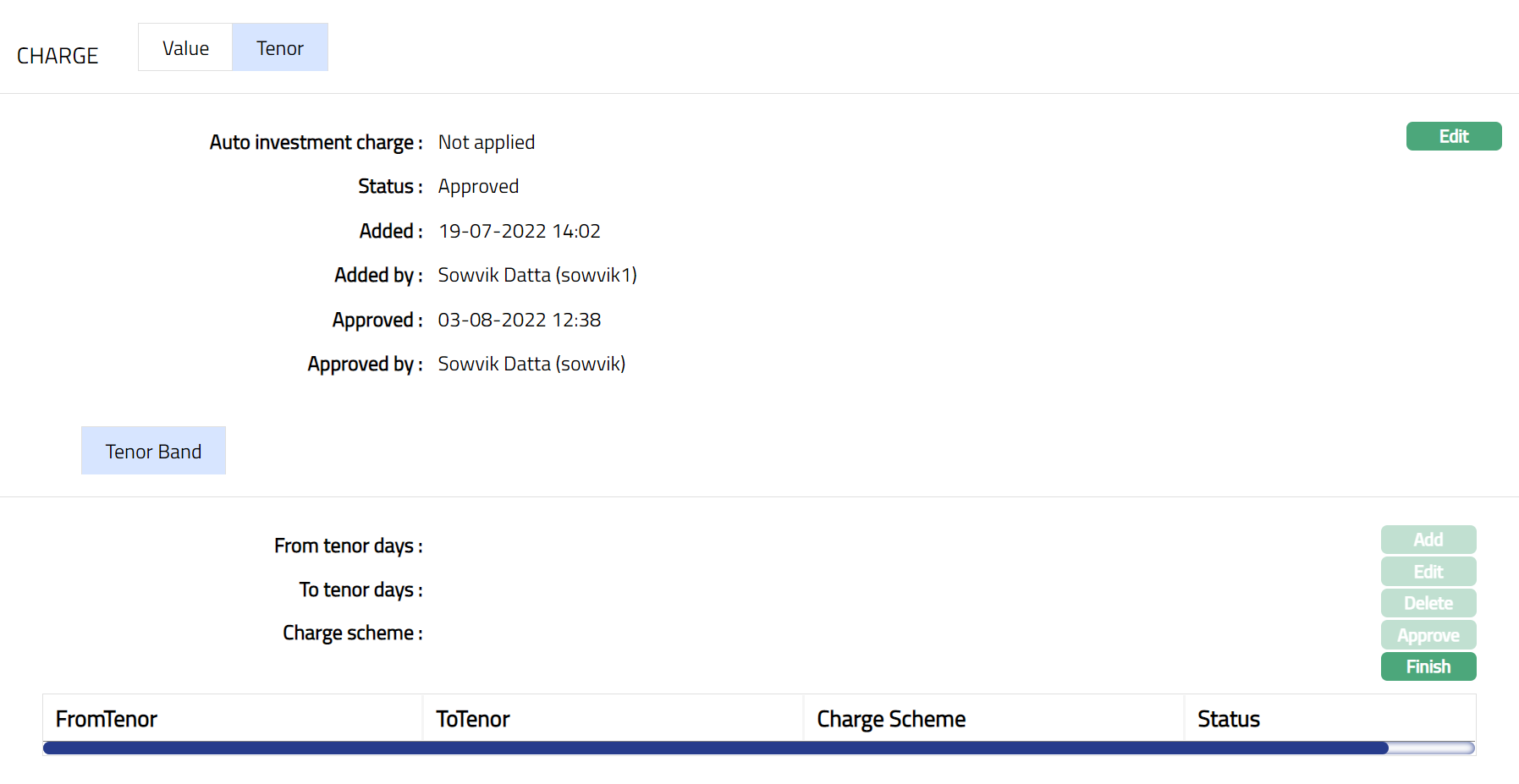Click the blue horizontal scrollbar thumb
This screenshot has width=1519, height=784.
click(x=715, y=748)
